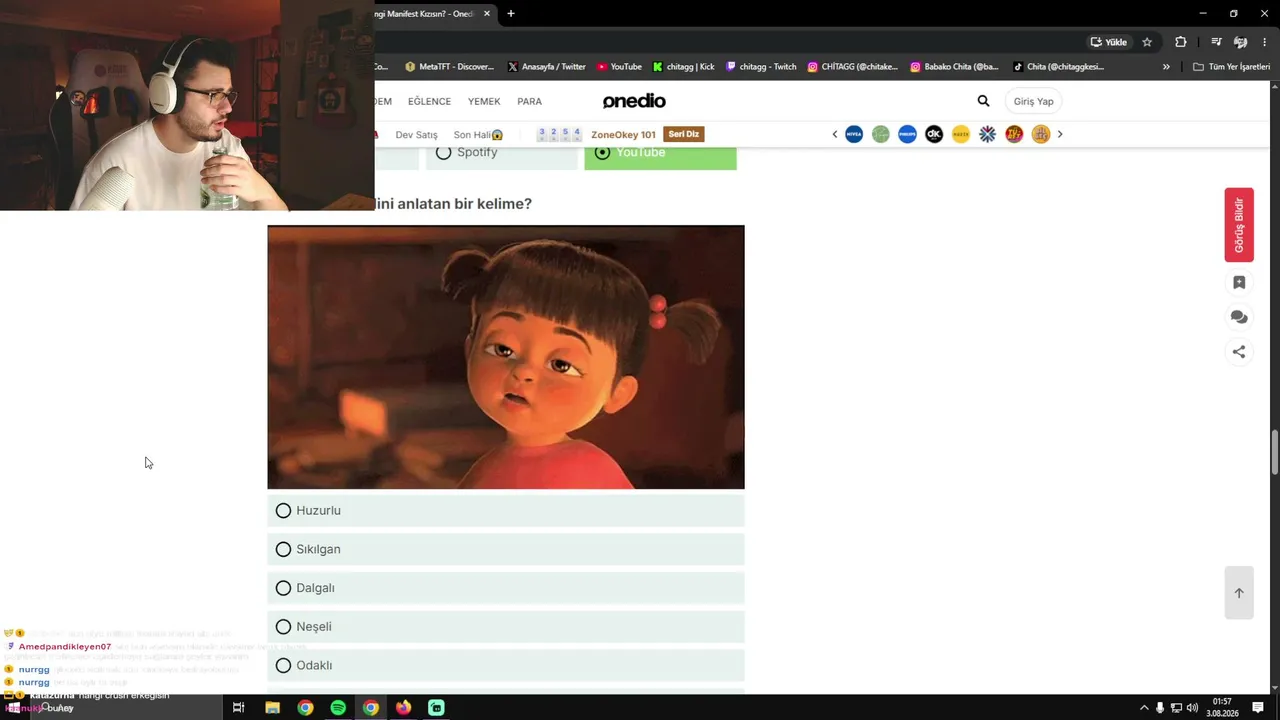Click the Yükle install button in address bar
1280x720 pixels.
coord(1109,42)
